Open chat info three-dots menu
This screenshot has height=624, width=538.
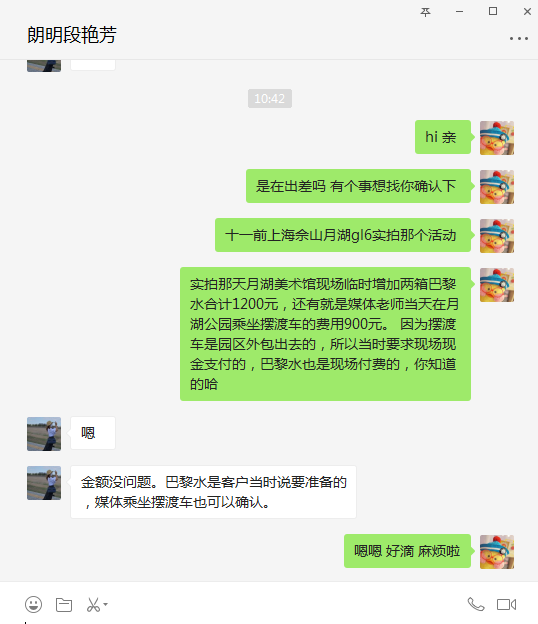(x=519, y=39)
